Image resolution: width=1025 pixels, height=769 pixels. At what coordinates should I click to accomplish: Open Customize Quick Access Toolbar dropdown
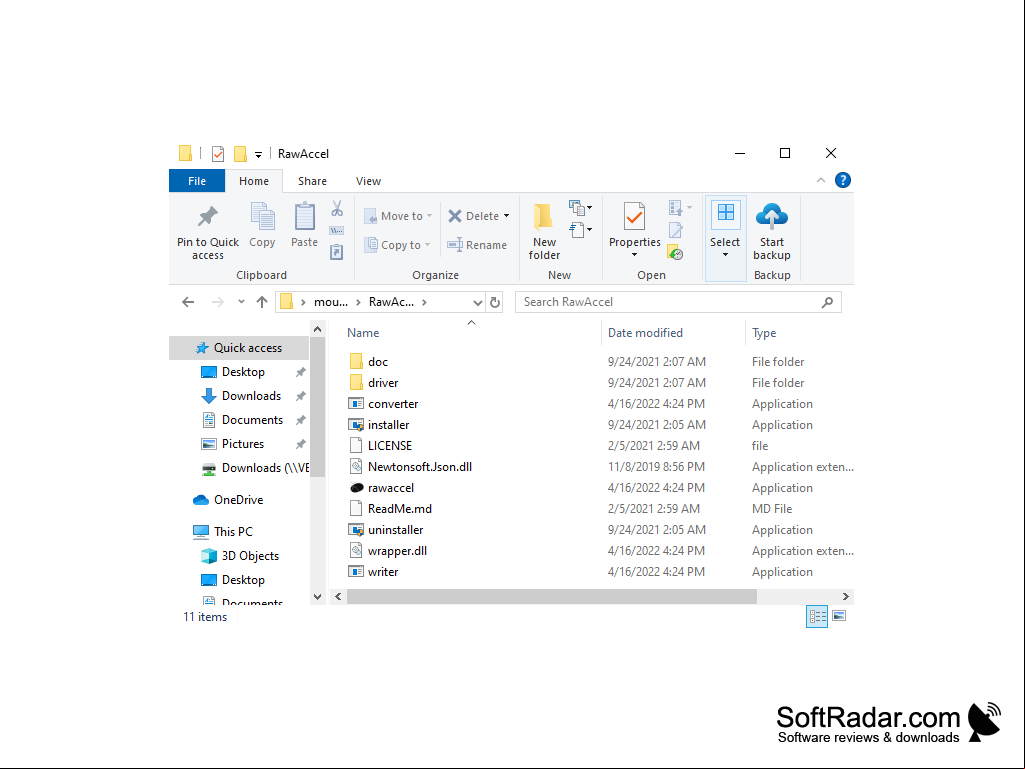(258, 154)
